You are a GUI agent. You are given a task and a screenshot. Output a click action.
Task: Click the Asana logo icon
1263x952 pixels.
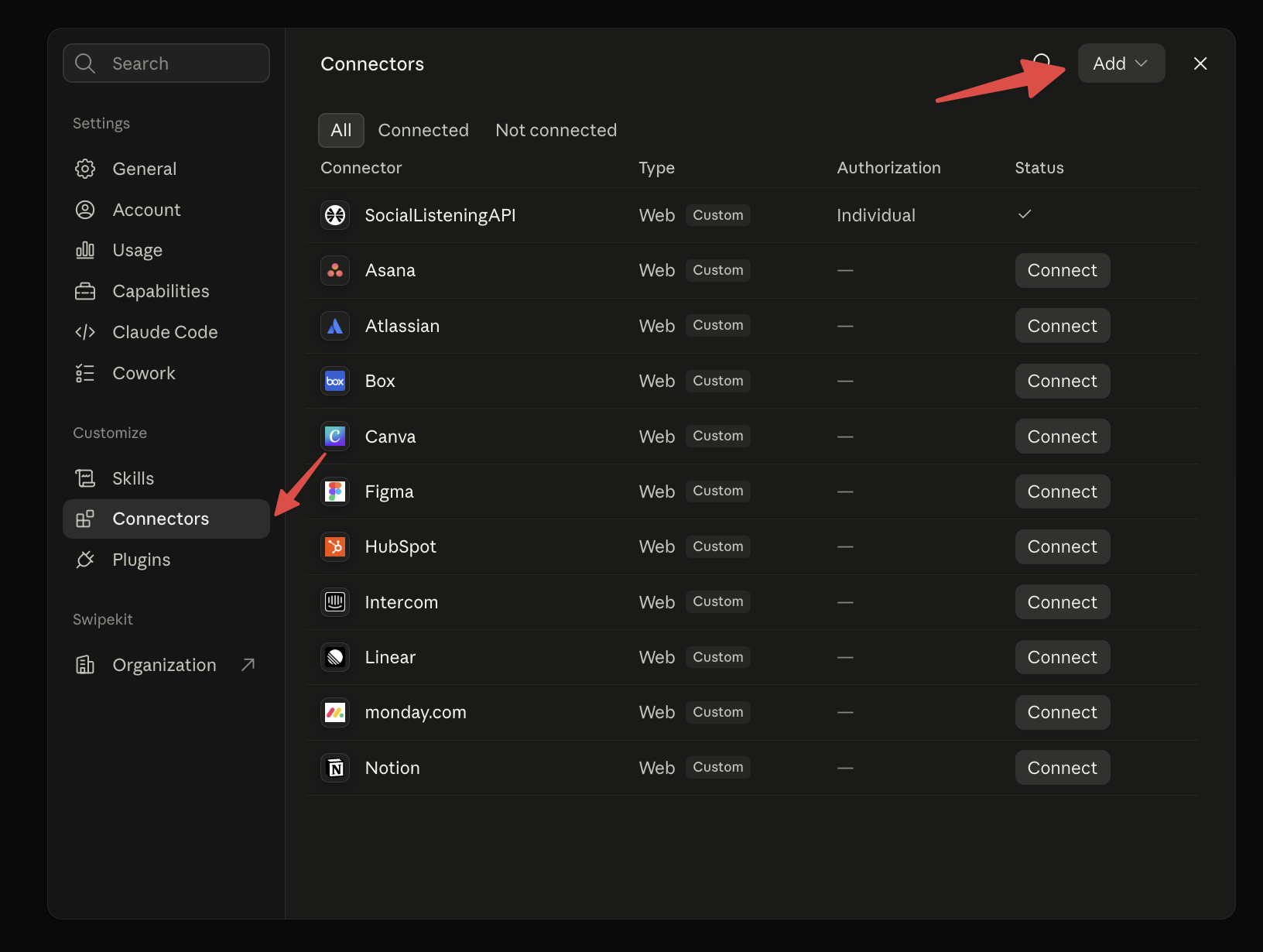335,270
